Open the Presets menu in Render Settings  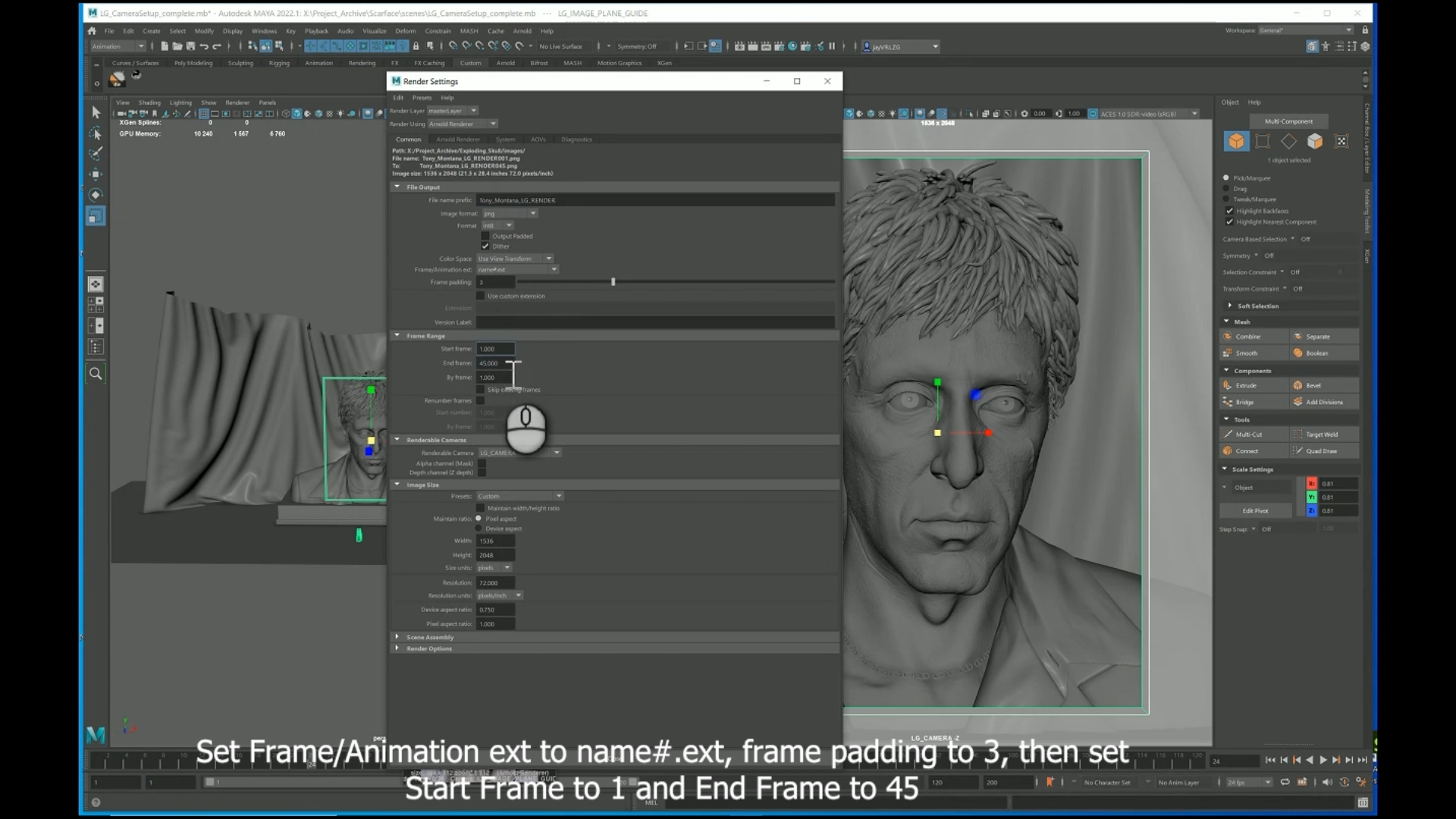[422, 98]
